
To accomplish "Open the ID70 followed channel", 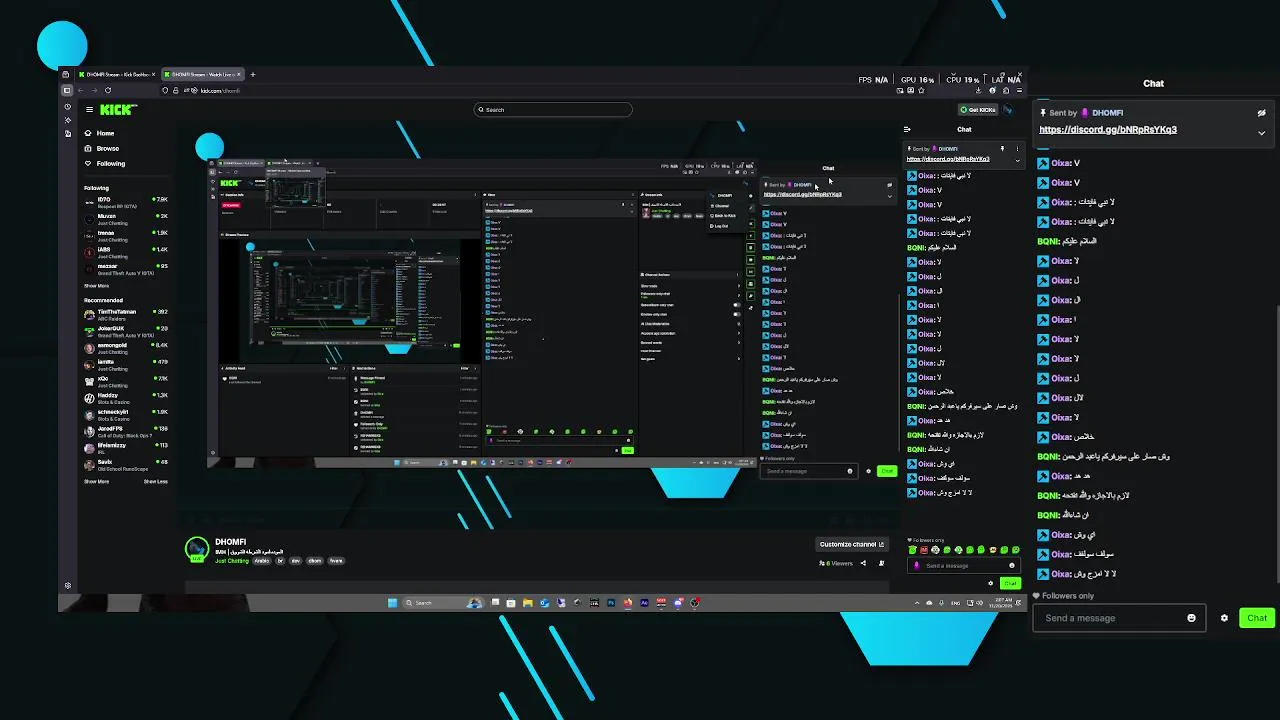I will pos(125,202).
